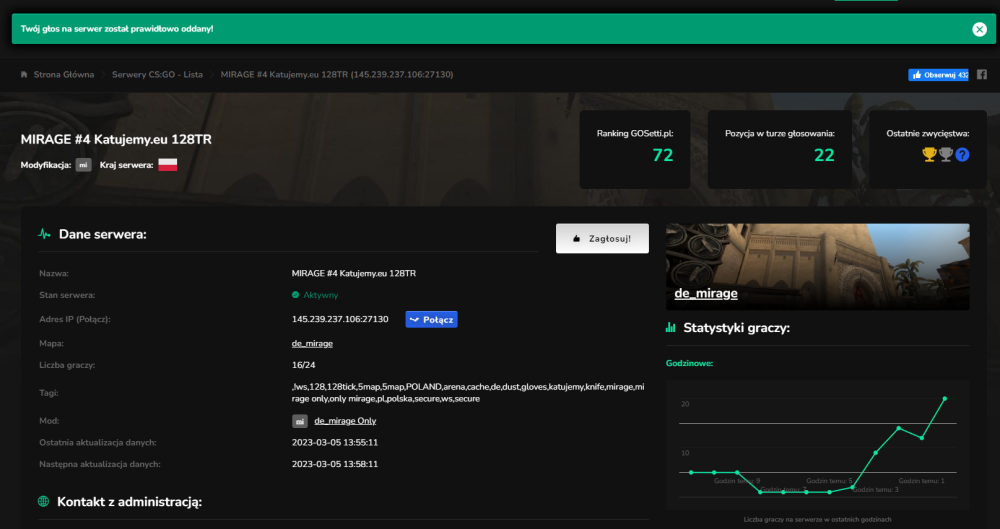Open the de_mirage link in the Mapa row
This screenshot has width=1000, height=529.
312,343
